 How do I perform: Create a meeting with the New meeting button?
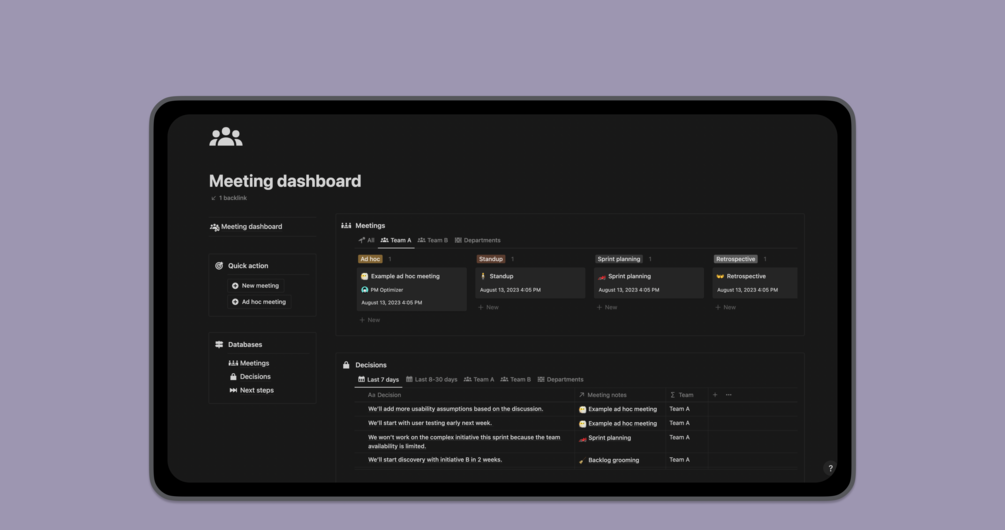pos(255,286)
